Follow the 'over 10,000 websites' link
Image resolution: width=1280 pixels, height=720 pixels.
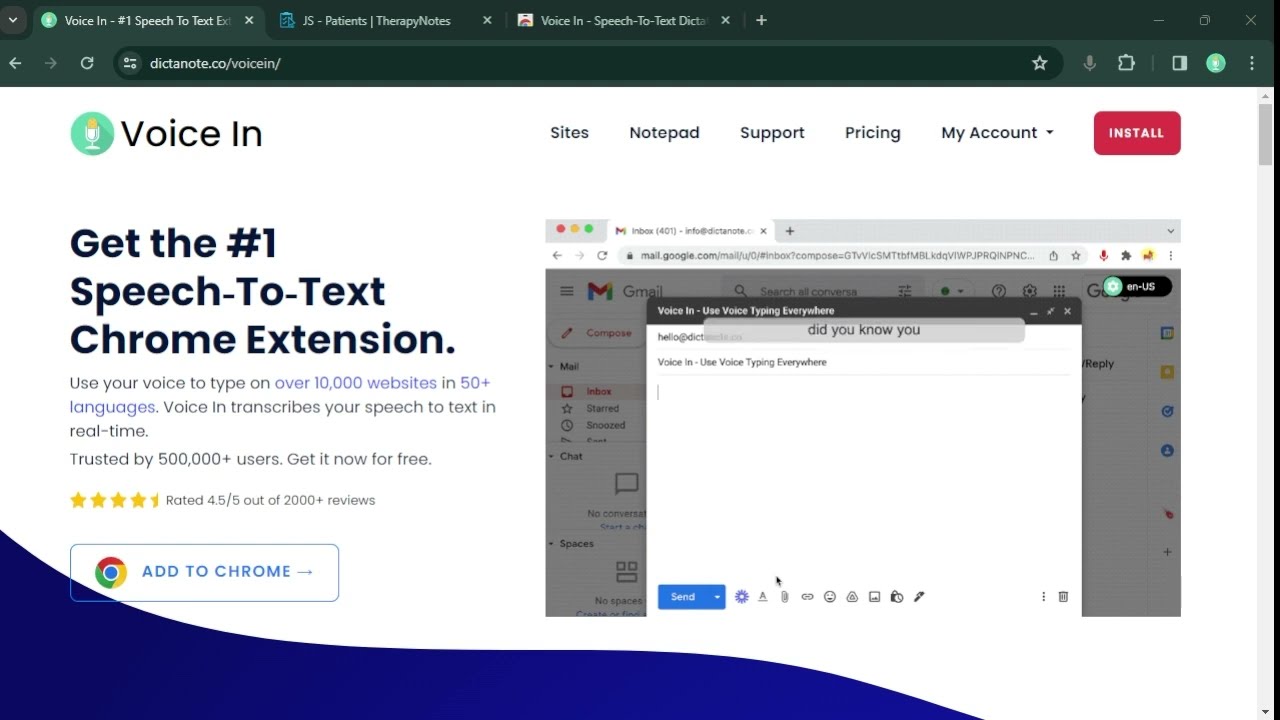(x=356, y=383)
